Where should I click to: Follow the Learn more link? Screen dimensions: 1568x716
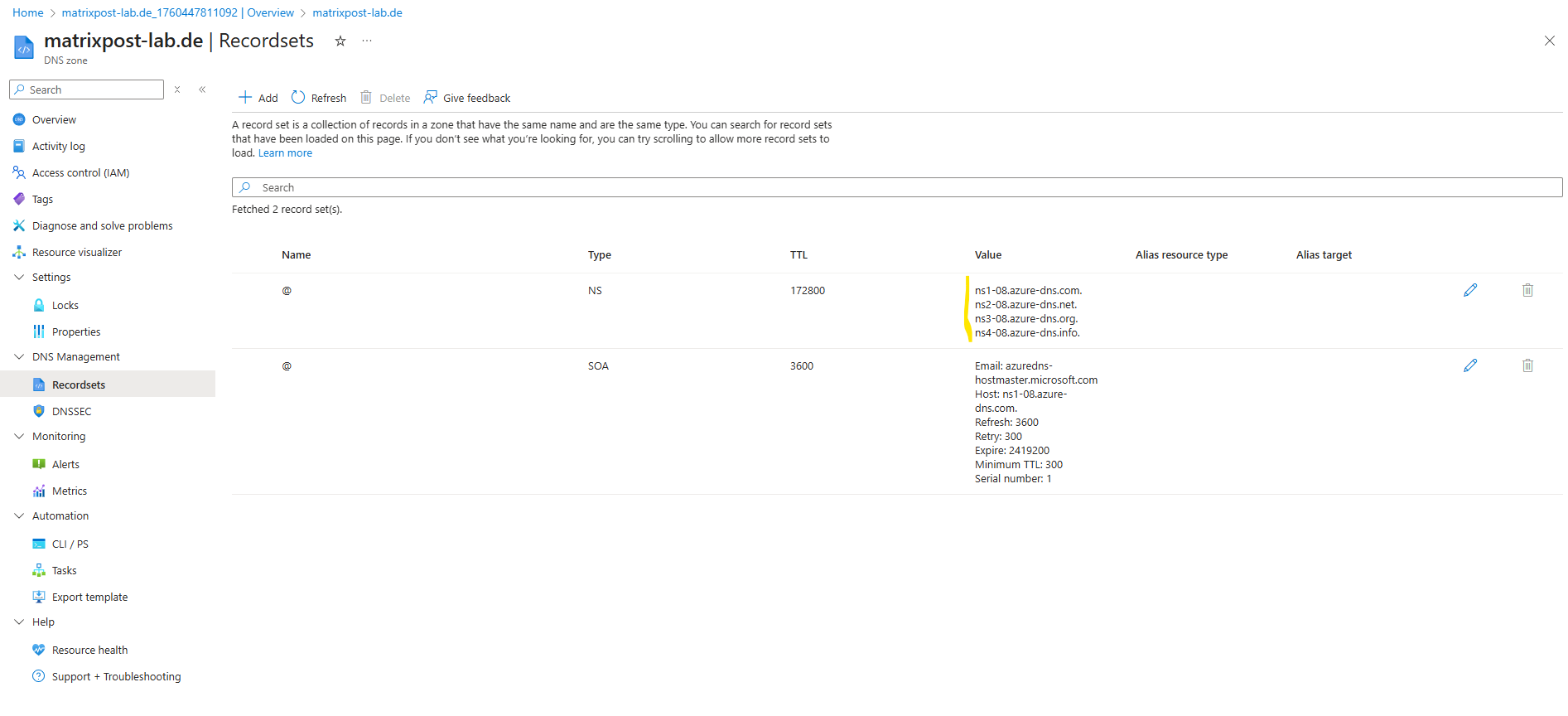(285, 153)
